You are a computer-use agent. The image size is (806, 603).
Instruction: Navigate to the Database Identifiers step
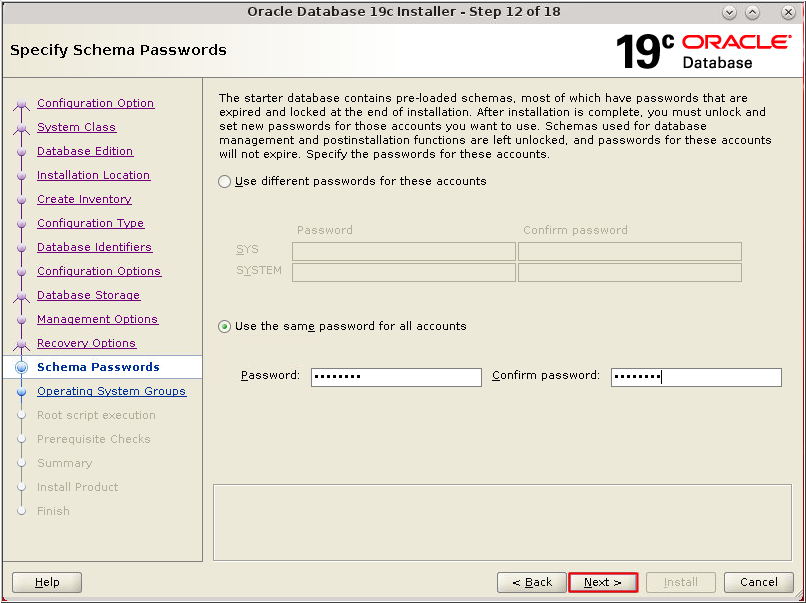(x=94, y=247)
